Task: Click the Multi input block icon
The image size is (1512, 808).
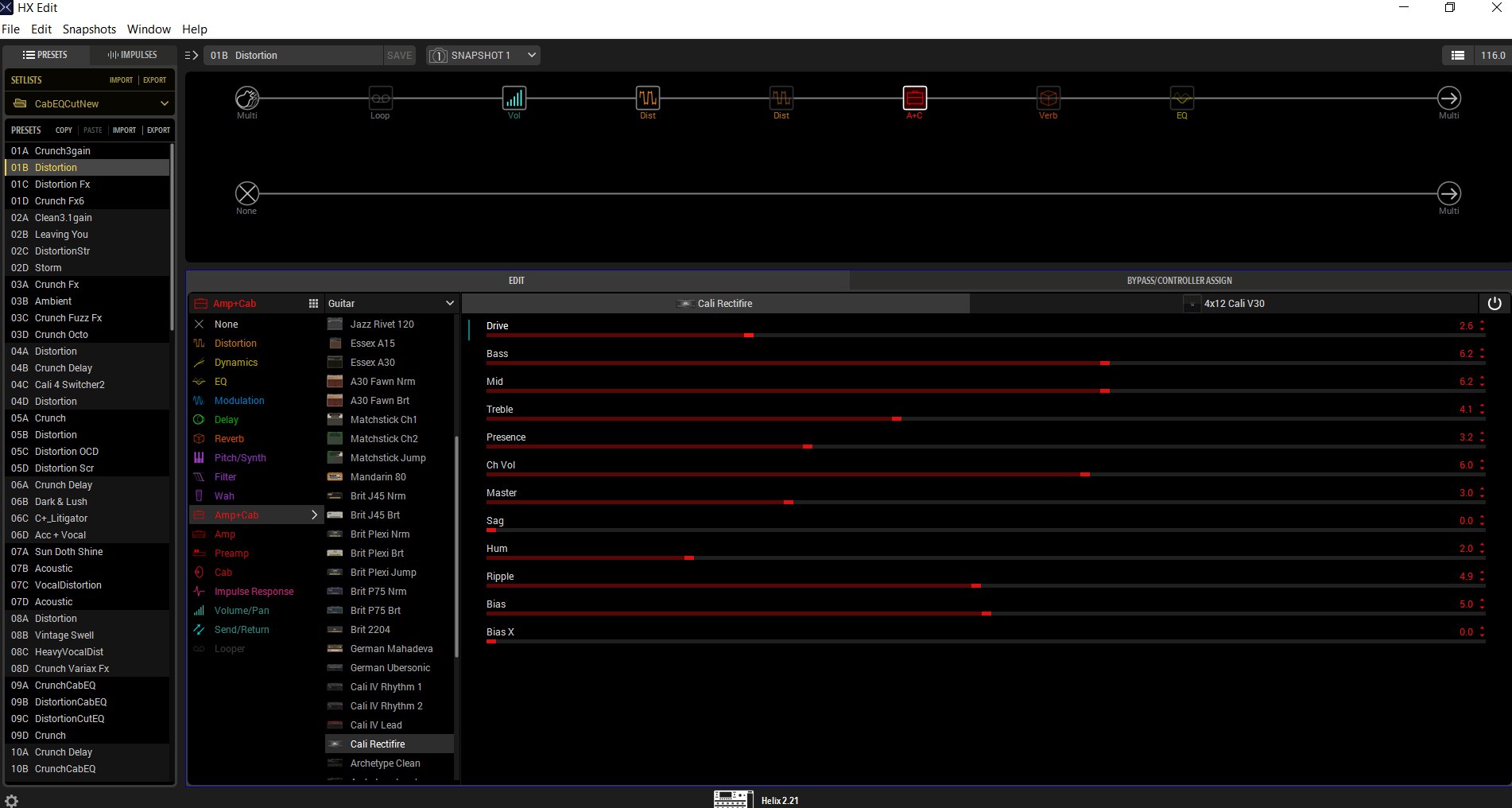Action: [247, 99]
